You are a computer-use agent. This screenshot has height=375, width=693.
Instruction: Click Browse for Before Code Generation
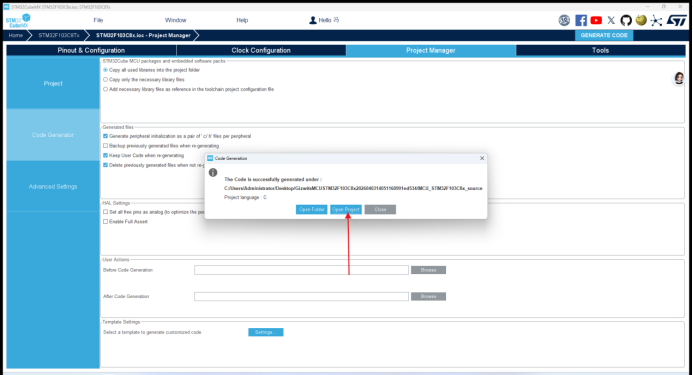[x=428, y=270]
